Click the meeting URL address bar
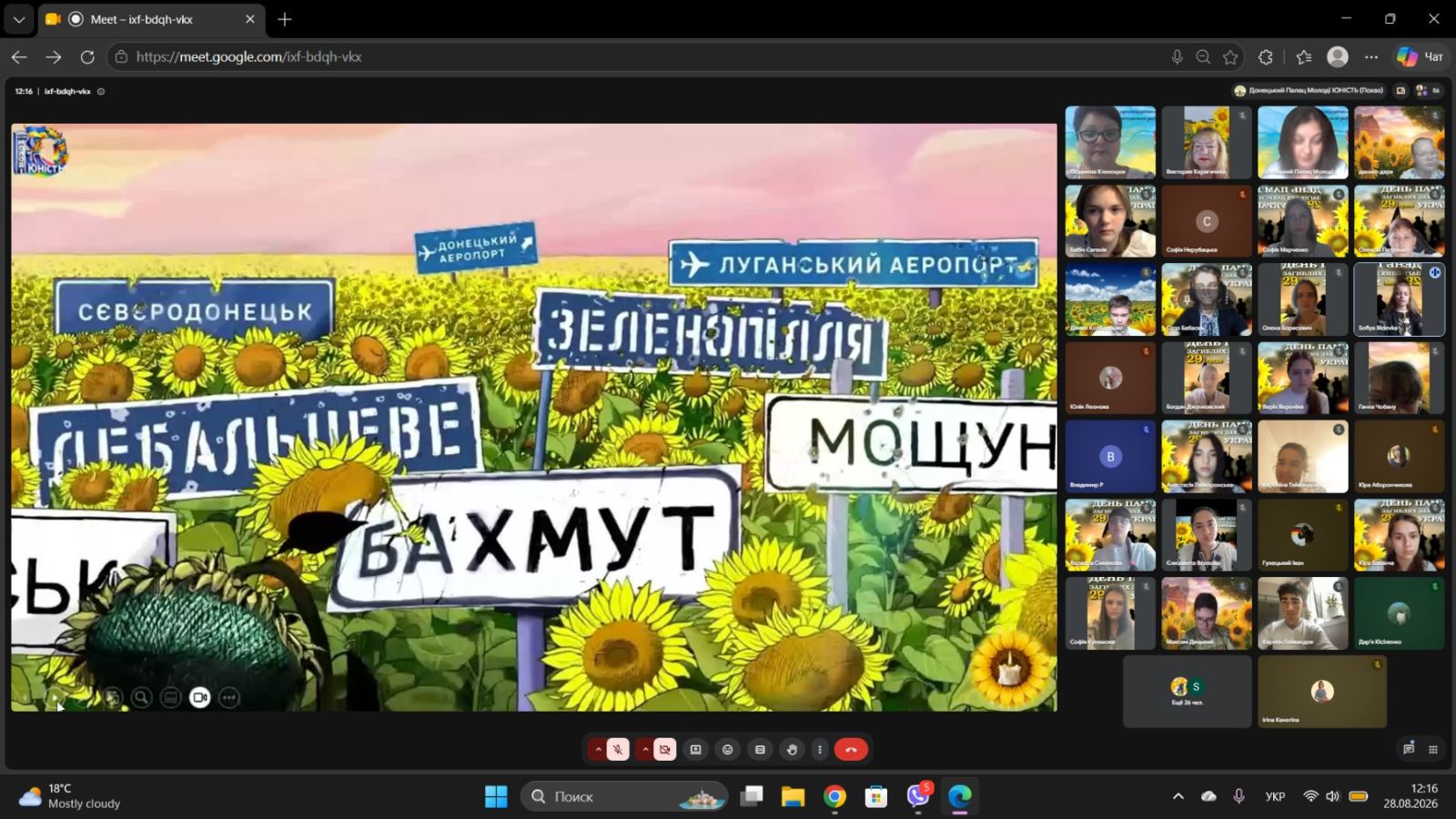Viewport: 1456px width, 819px height. tap(637, 56)
